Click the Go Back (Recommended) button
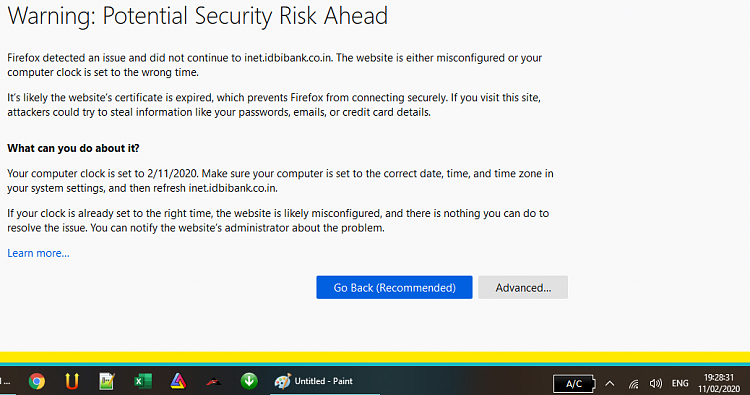Image resolution: width=750 pixels, height=395 pixels. click(x=394, y=287)
